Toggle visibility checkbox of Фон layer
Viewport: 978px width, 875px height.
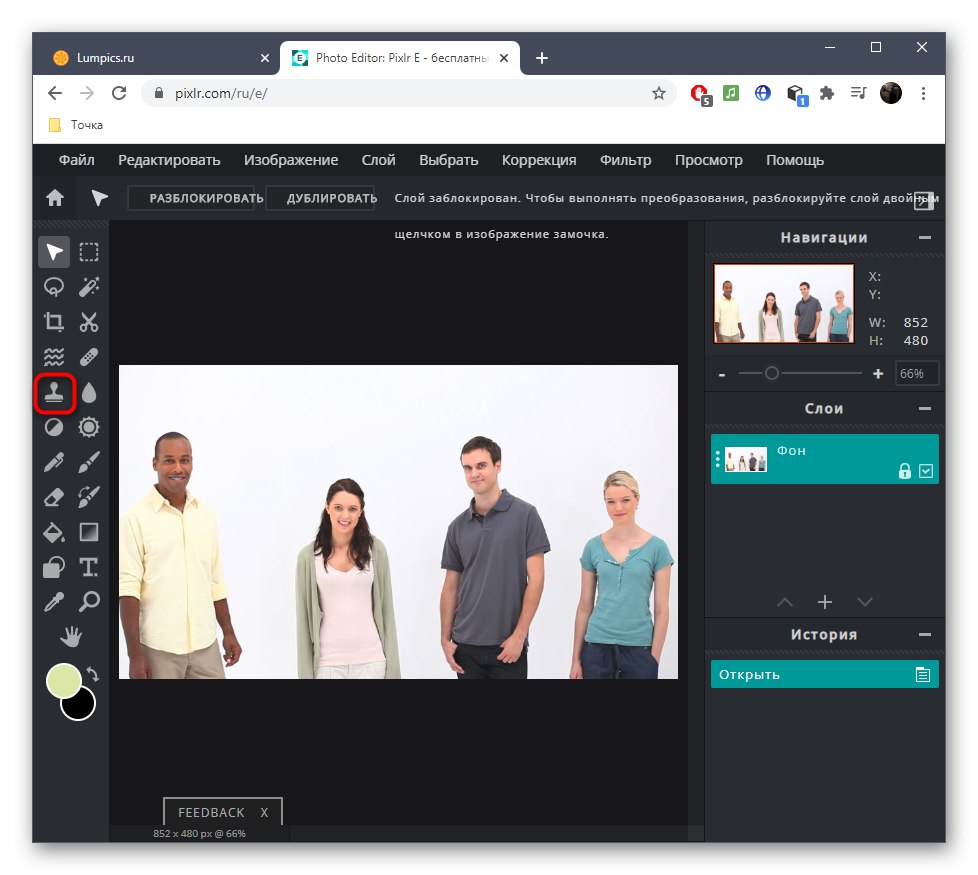926,471
